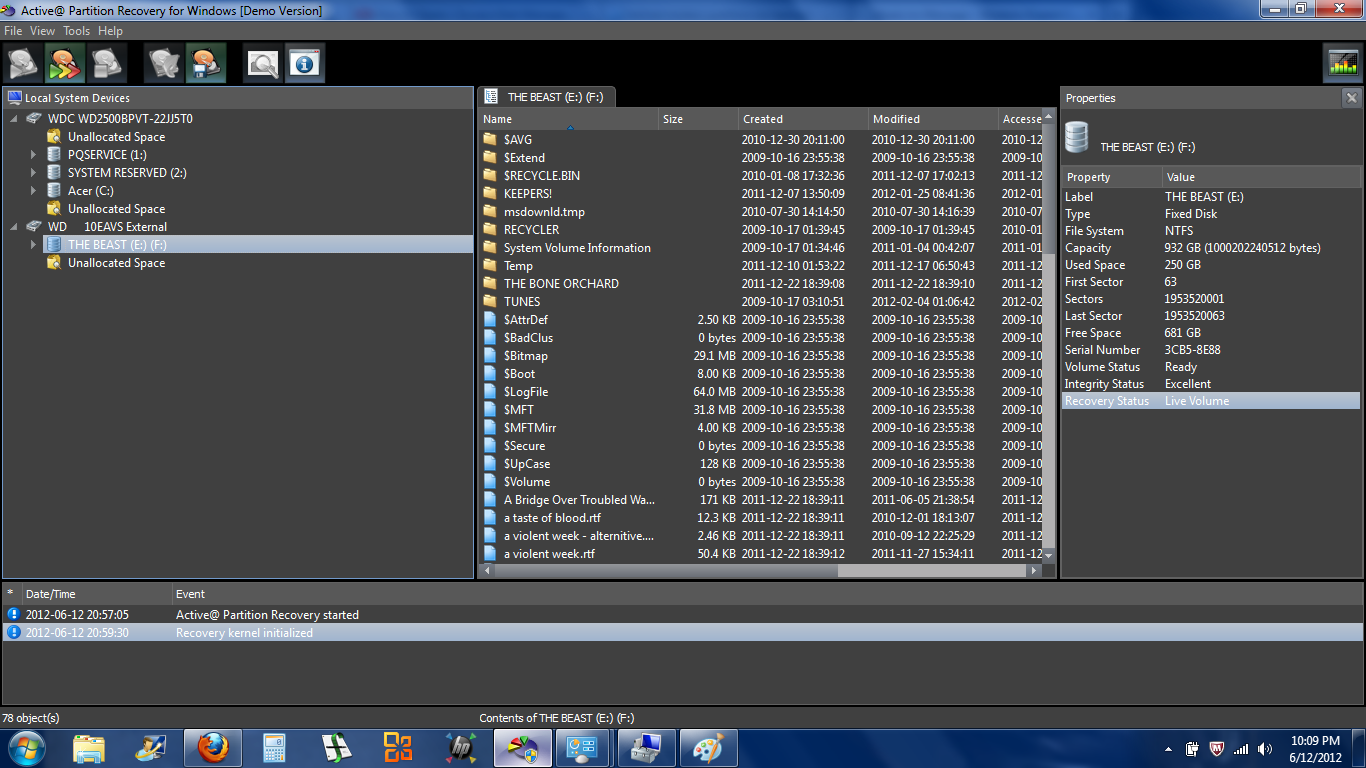Click the disk with floppy save icon

click(x=206, y=63)
